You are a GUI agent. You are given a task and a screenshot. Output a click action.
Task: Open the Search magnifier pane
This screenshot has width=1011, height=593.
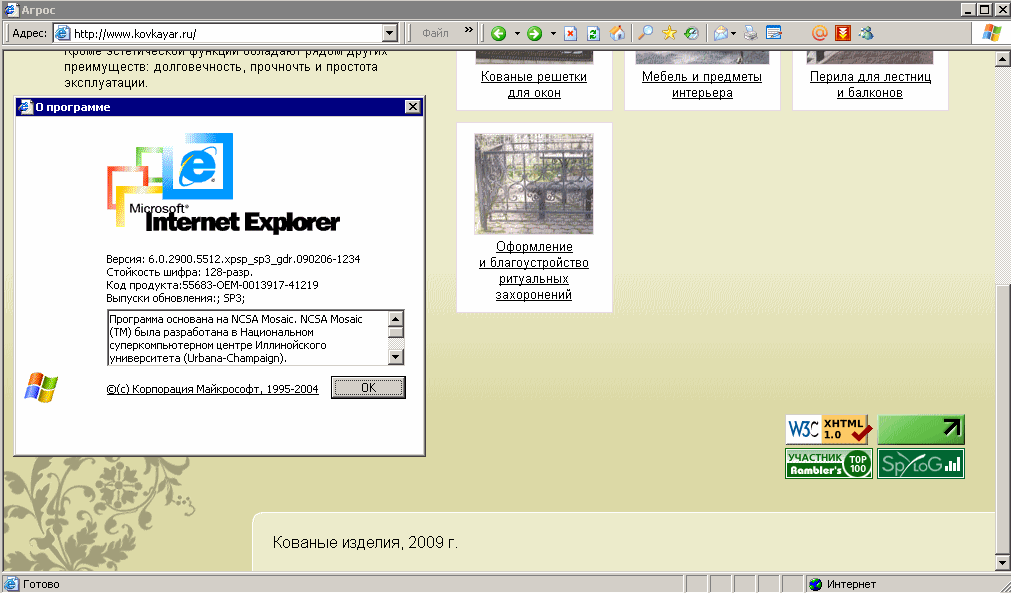pyautogui.click(x=645, y=33)
